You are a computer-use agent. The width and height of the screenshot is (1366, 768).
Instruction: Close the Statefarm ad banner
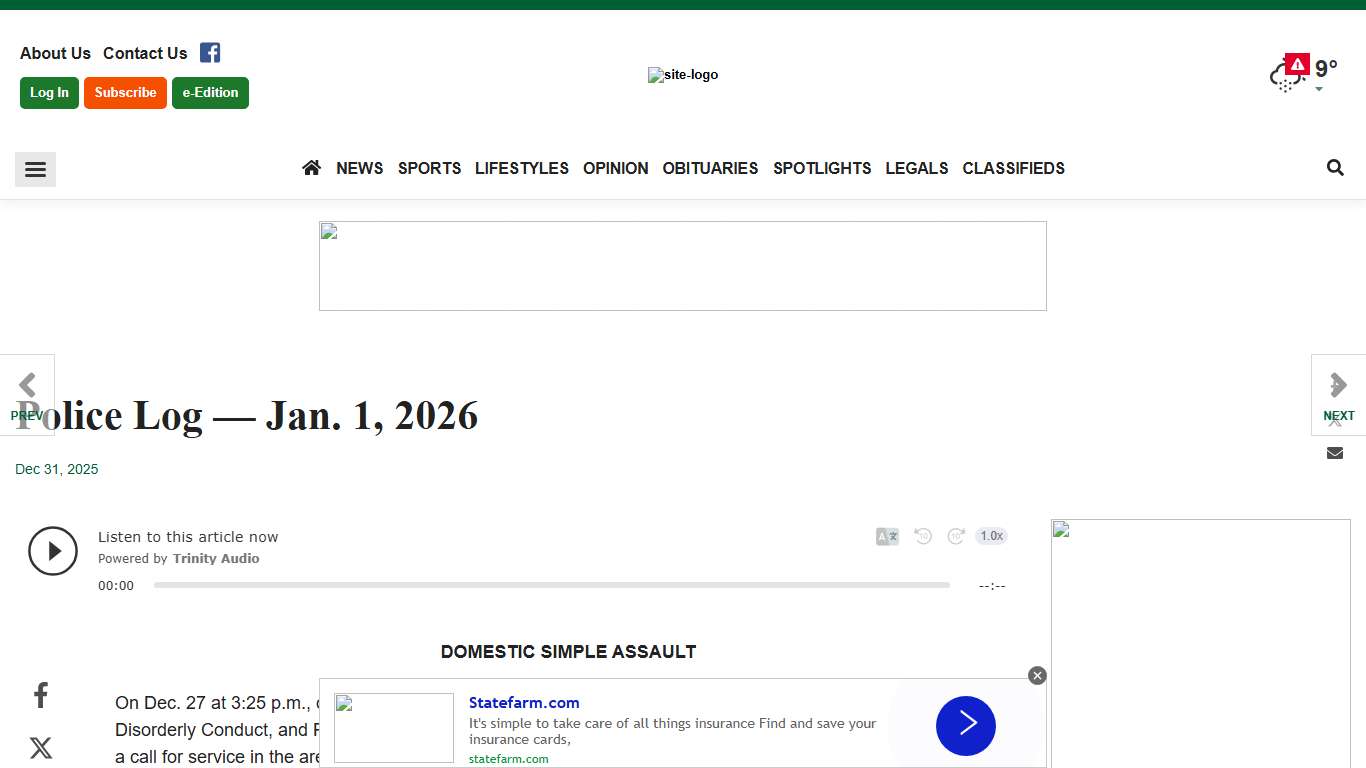coord(1037,676)
